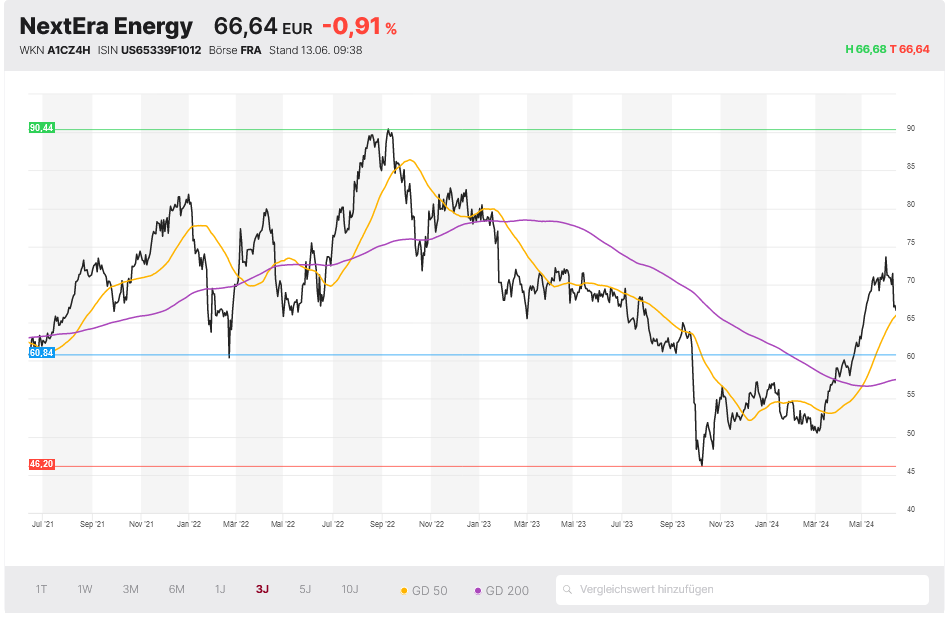Click the NextEra Energy title

(x=106, y=26)
